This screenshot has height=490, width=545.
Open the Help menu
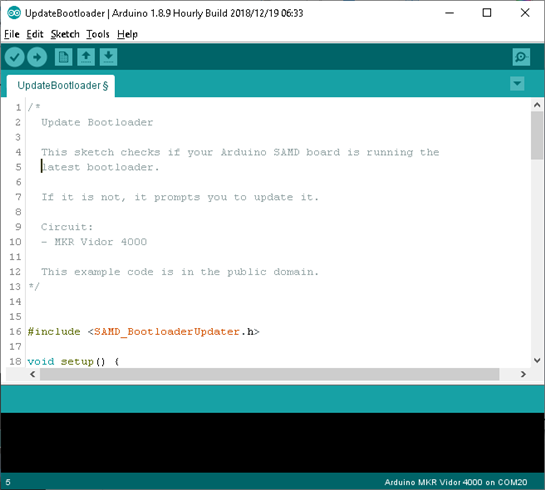pyautogui.click(x=127, y=34)
